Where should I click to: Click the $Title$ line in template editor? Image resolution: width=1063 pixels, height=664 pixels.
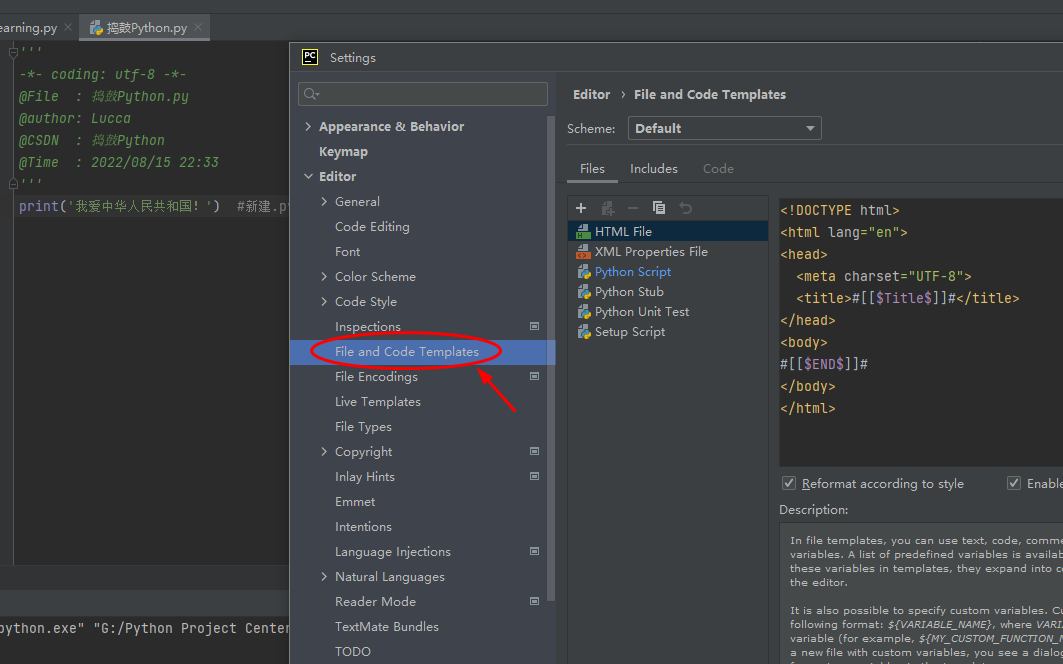click(x=907, y=298)
